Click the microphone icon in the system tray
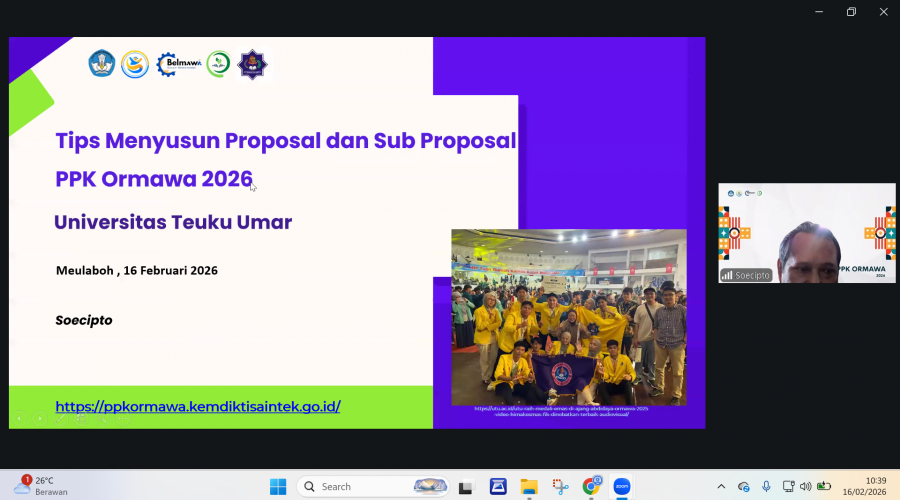 [766, 487]
